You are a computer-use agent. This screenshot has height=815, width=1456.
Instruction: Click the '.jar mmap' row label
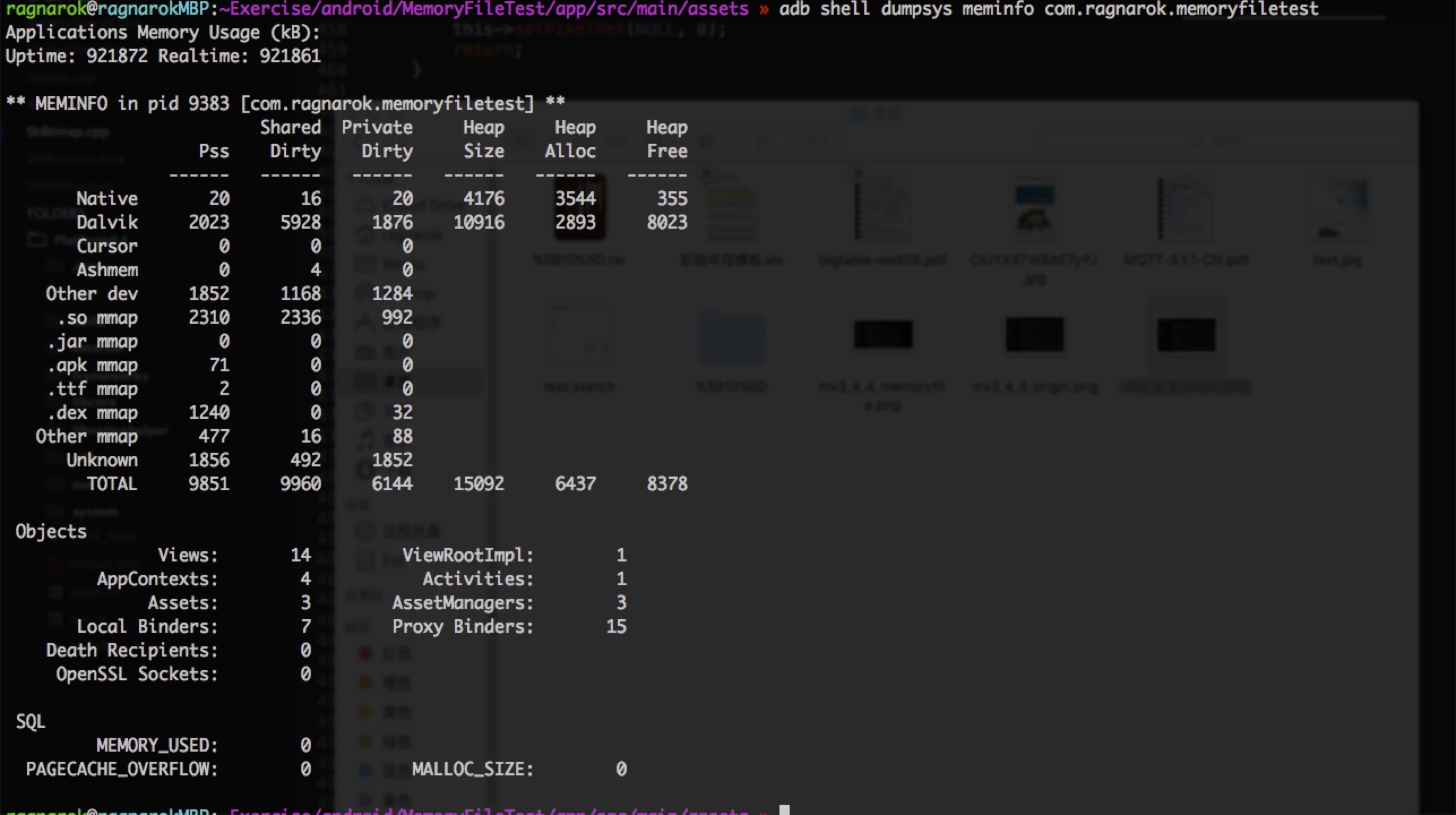click(92, 341)
